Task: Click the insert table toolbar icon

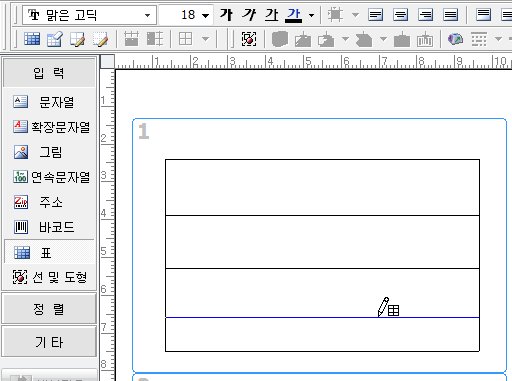Action: [32, 39]
